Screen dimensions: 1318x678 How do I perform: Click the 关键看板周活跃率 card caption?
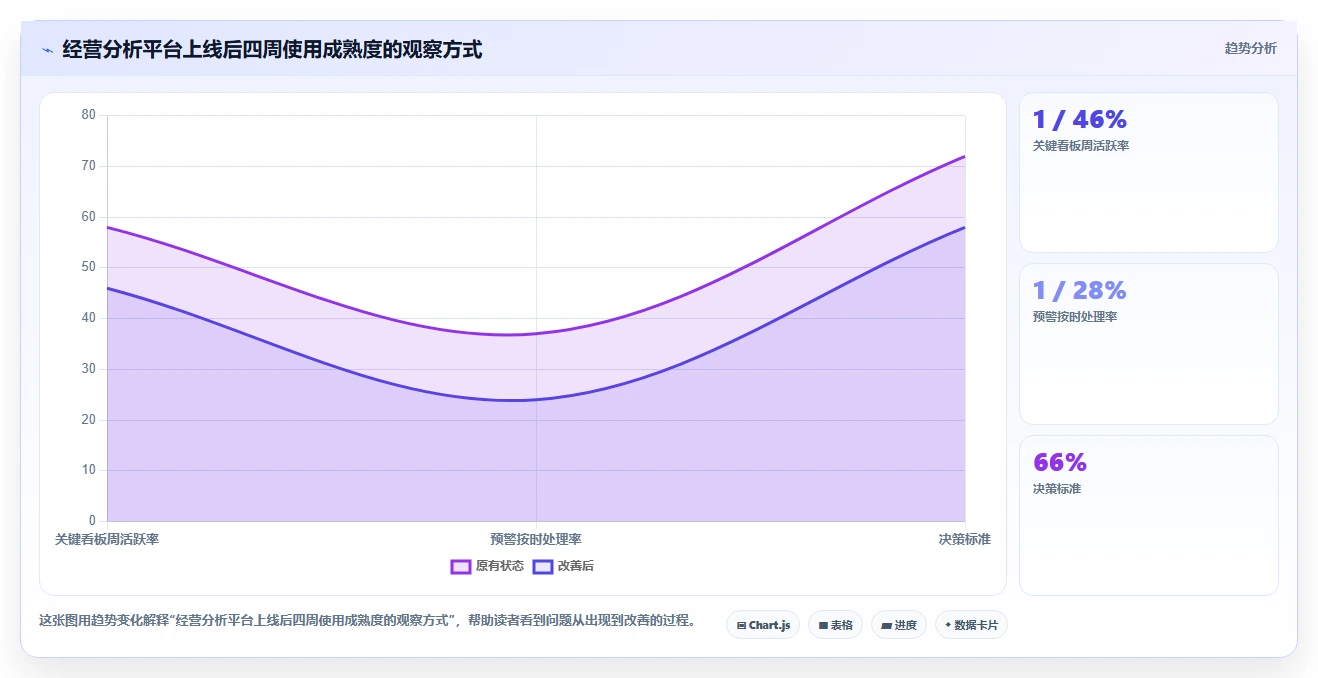pos(1081,146)
